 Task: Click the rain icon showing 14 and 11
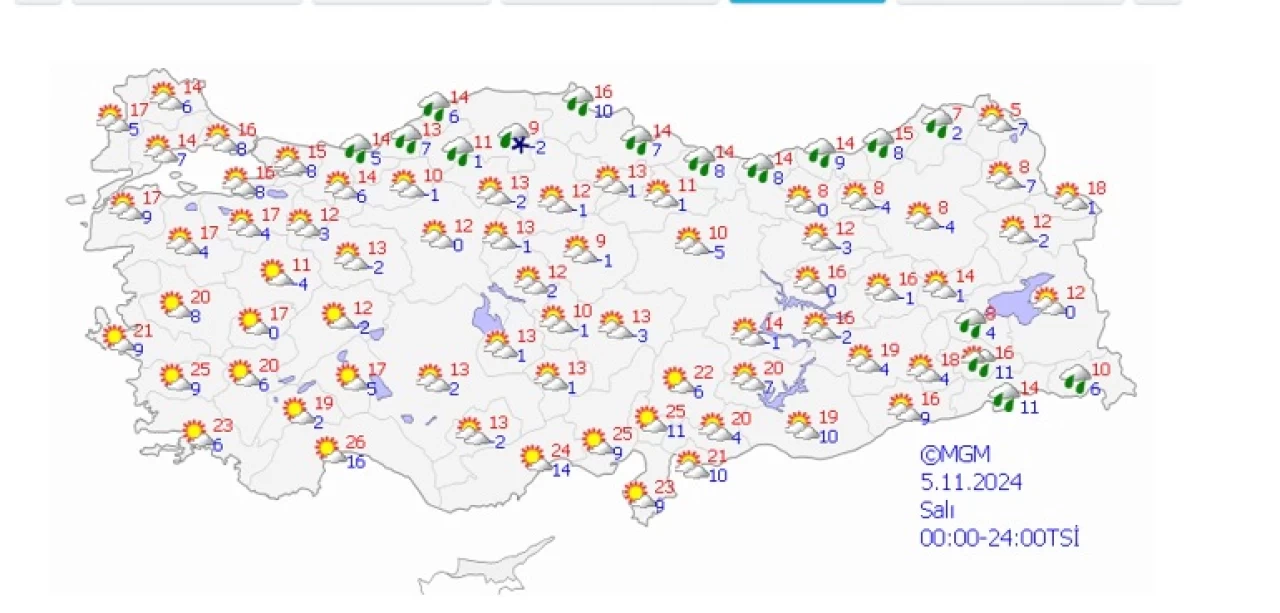(1003, 399)
